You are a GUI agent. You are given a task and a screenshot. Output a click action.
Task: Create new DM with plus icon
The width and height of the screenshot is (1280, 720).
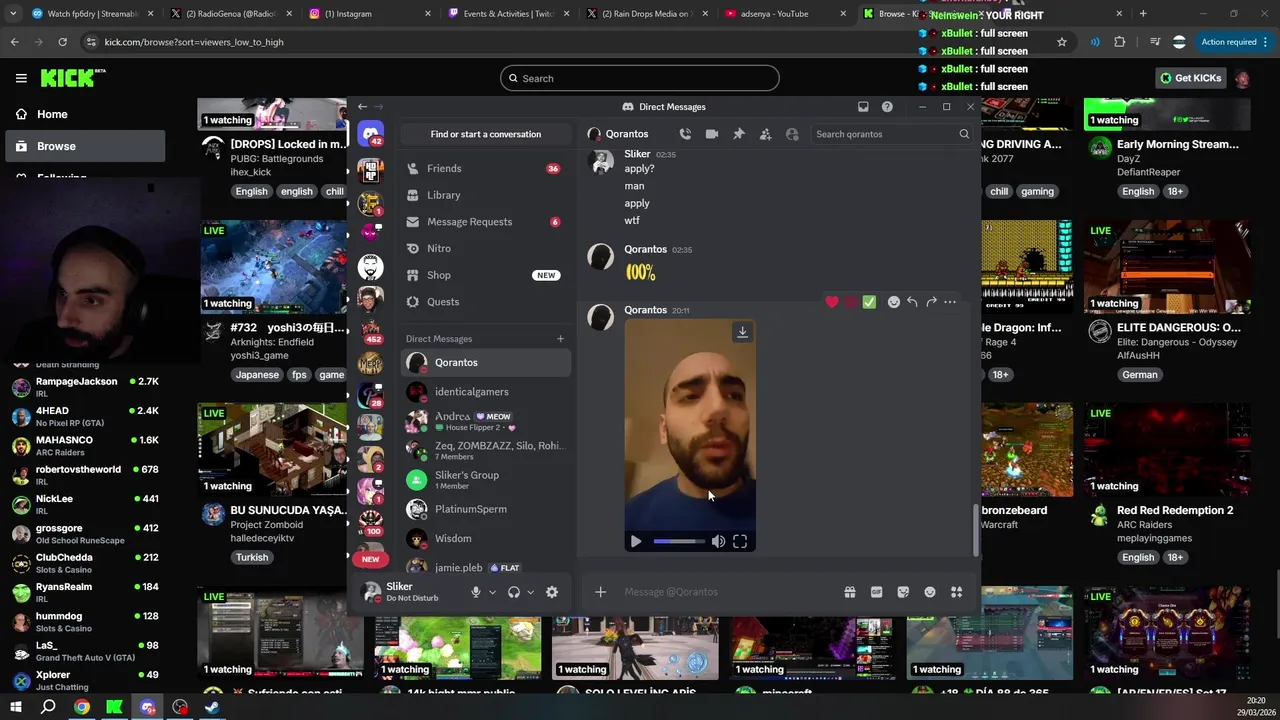(x=560, y=339)
